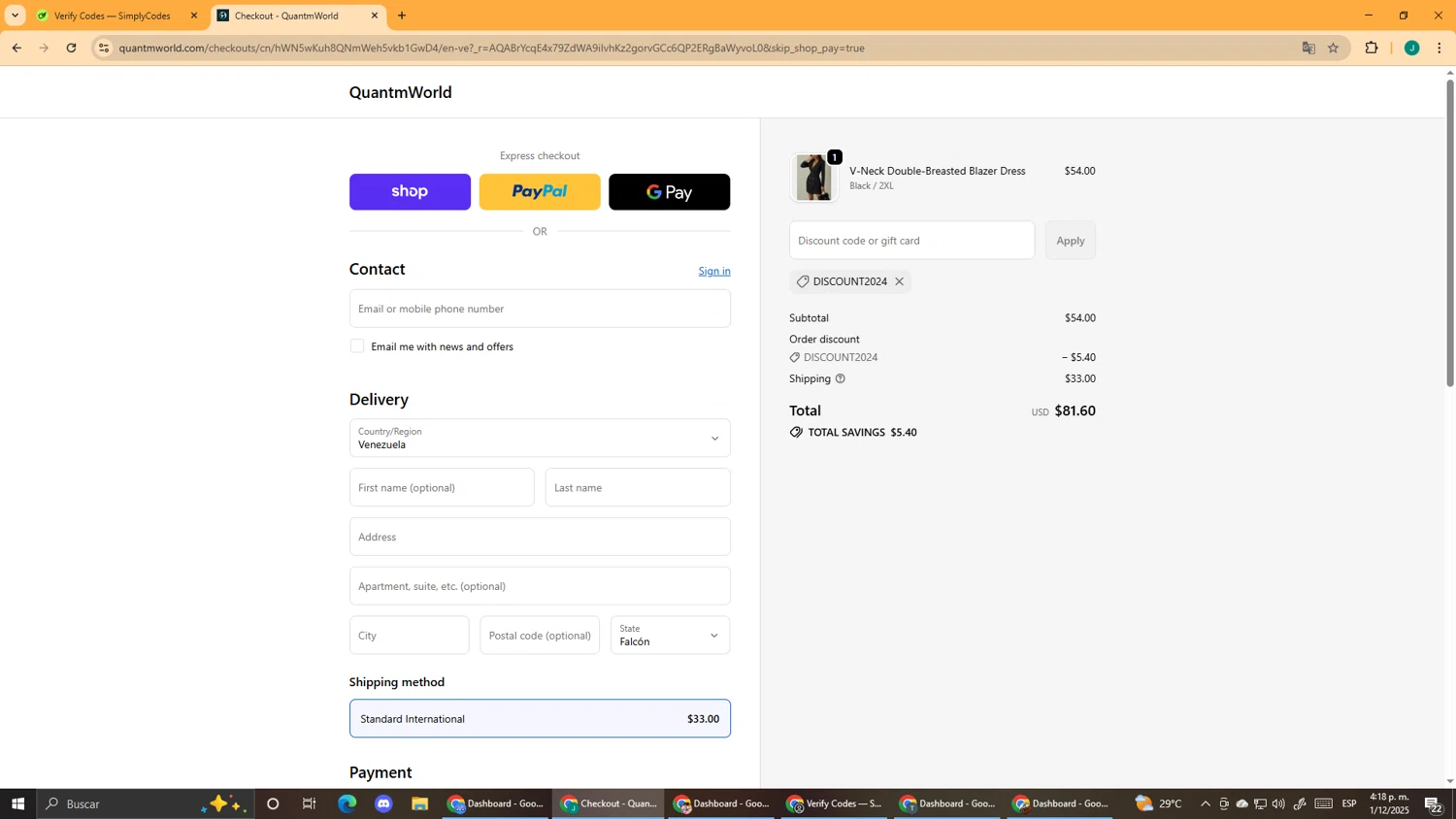
Task: Select Standard International shipping method
Action: 540,719
